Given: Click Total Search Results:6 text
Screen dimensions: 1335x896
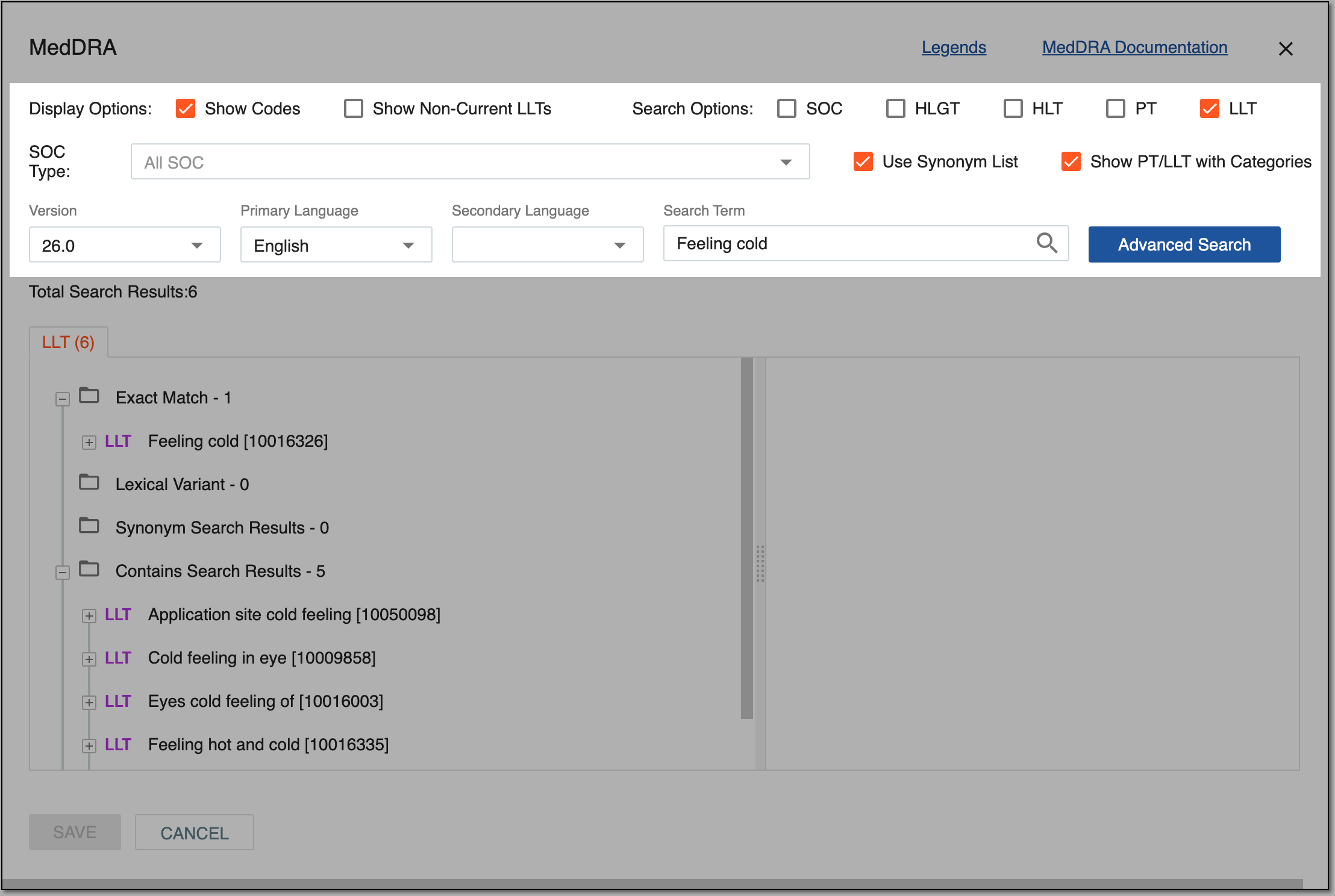Looking at the screenshot, I should (x=113, y=292).
